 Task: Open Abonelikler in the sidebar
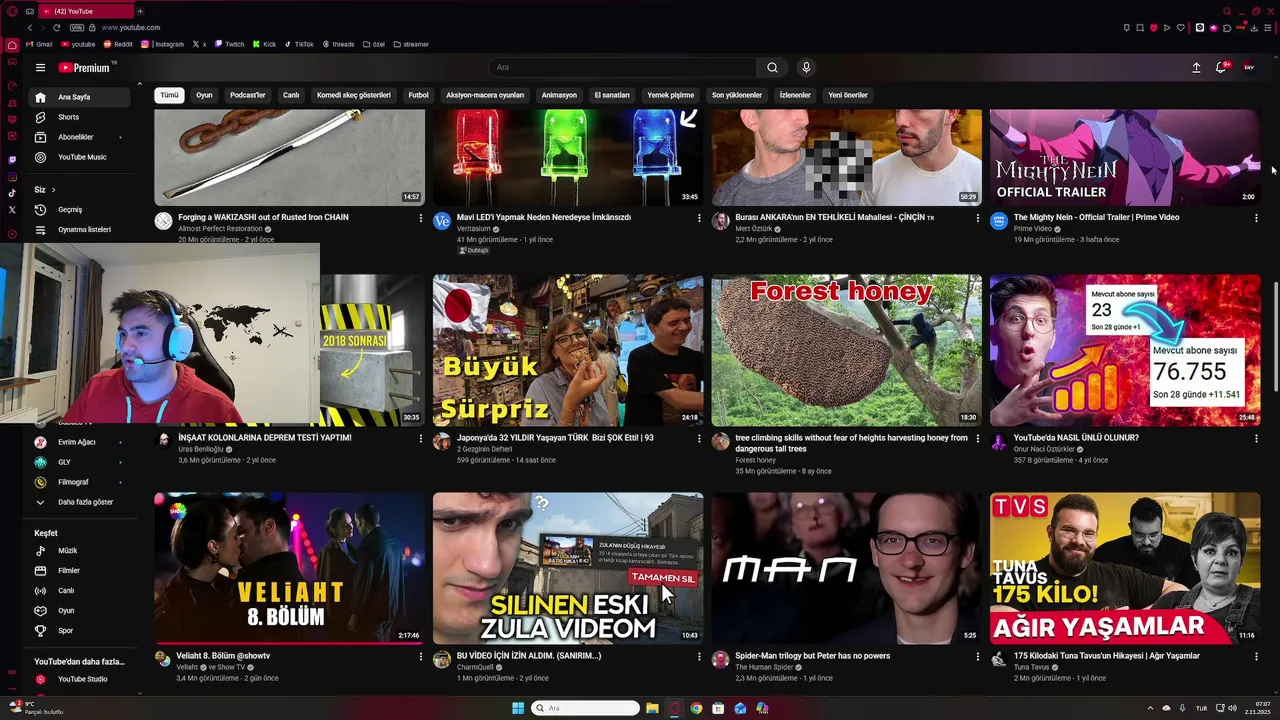78,137
